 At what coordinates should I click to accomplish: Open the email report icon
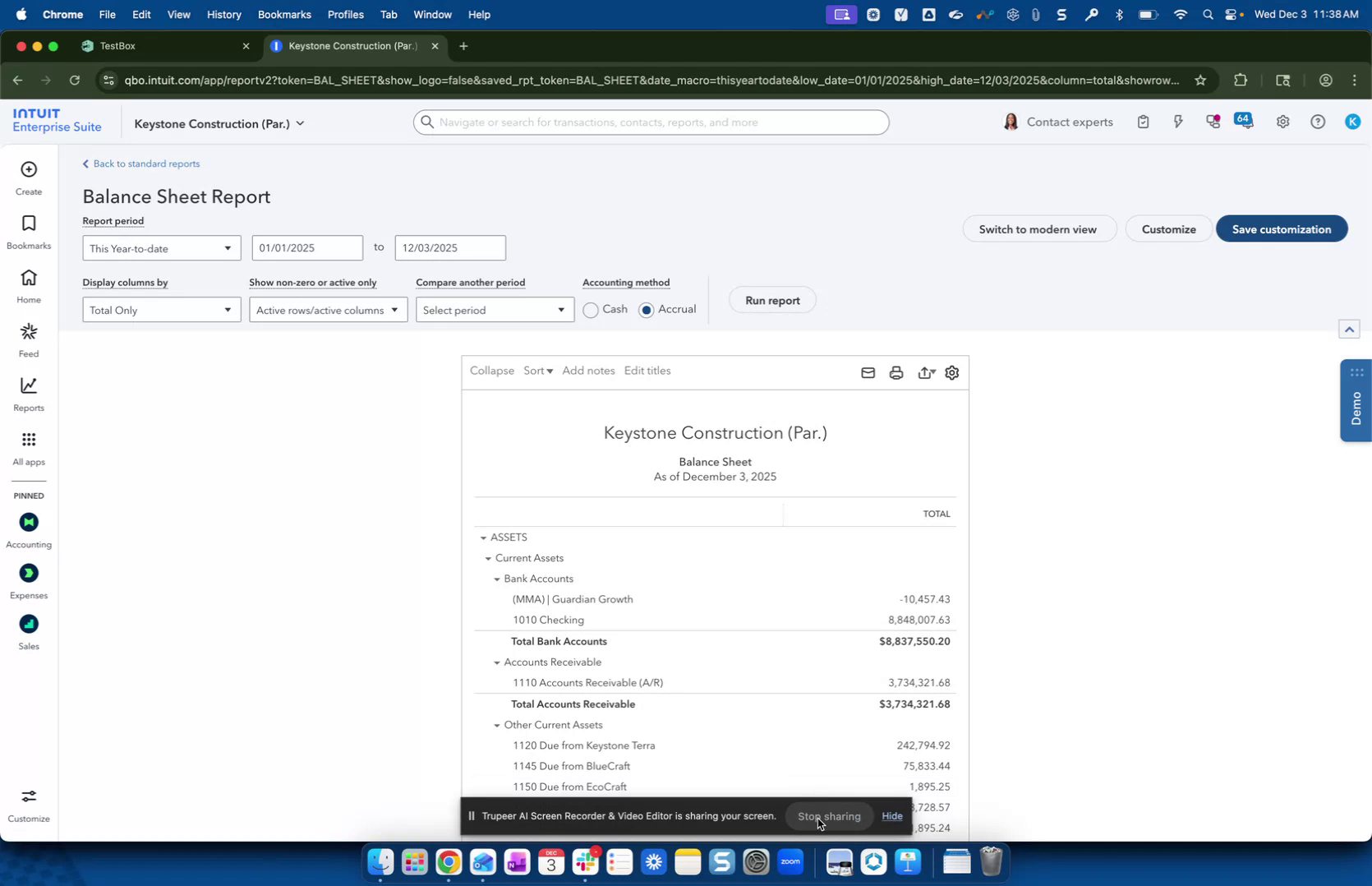[x=868, y=372]
